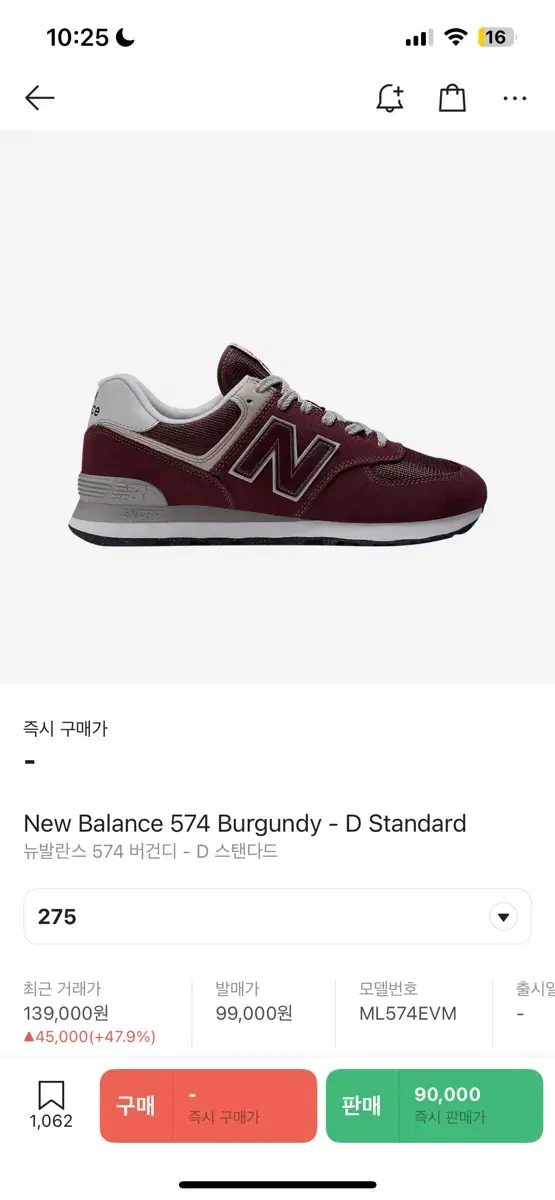Tap the moon focus mode icon
Image resolution: width=555 pixels, height=1200 pixels.
[125, 38]
